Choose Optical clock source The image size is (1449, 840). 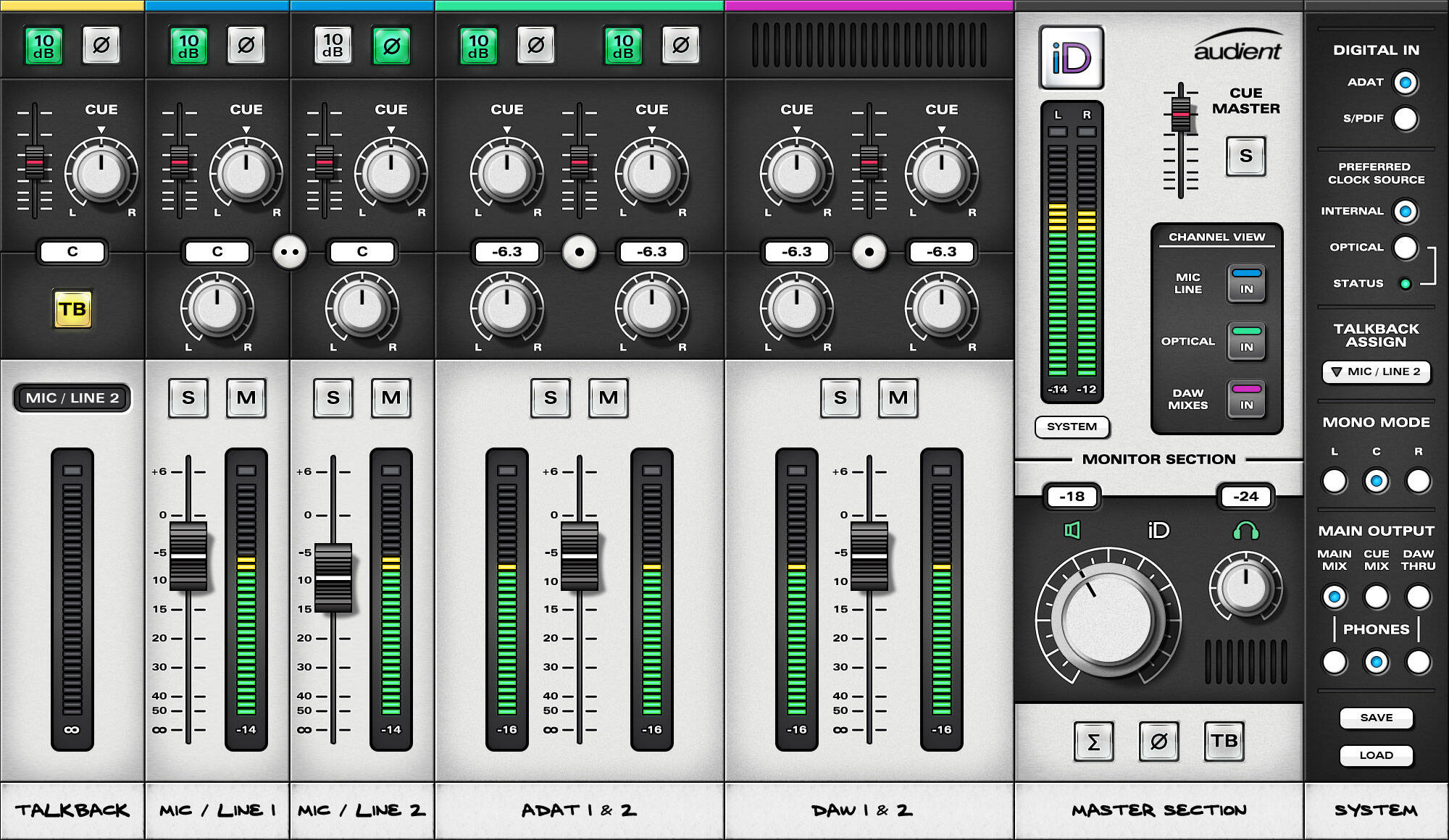pyautogui.click(x=1406, y=248)
